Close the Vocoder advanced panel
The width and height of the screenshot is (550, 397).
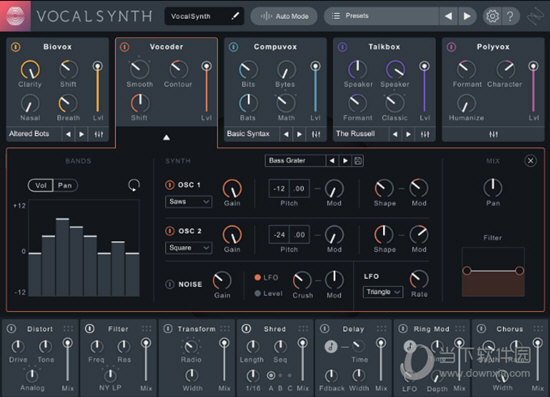coord(530,161)
